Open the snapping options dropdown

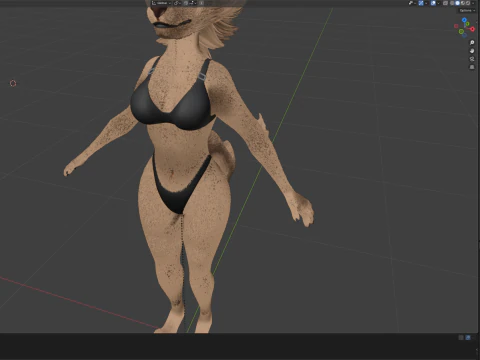[x=193, y=3]
